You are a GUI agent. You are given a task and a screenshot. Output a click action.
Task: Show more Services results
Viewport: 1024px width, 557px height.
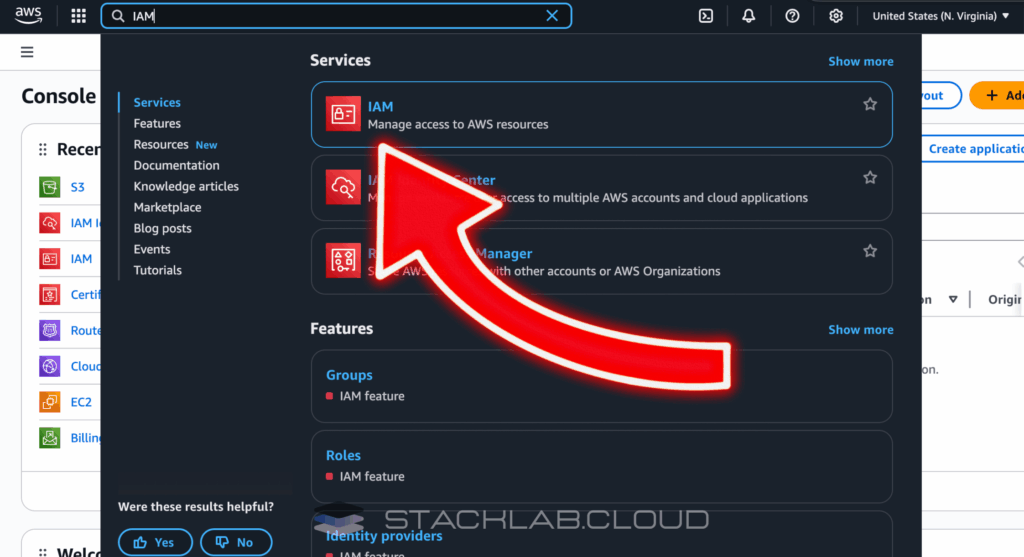point(861,61)
